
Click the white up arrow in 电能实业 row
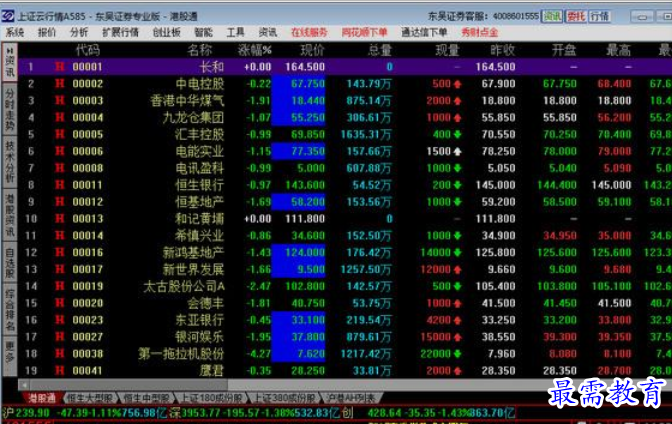457,151
